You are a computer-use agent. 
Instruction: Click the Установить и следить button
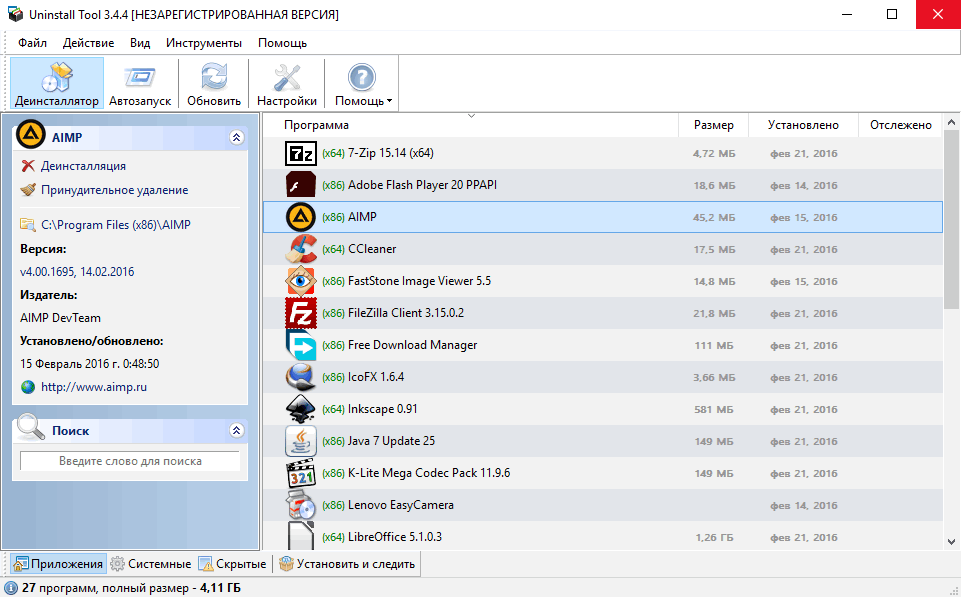click(348, 564)
